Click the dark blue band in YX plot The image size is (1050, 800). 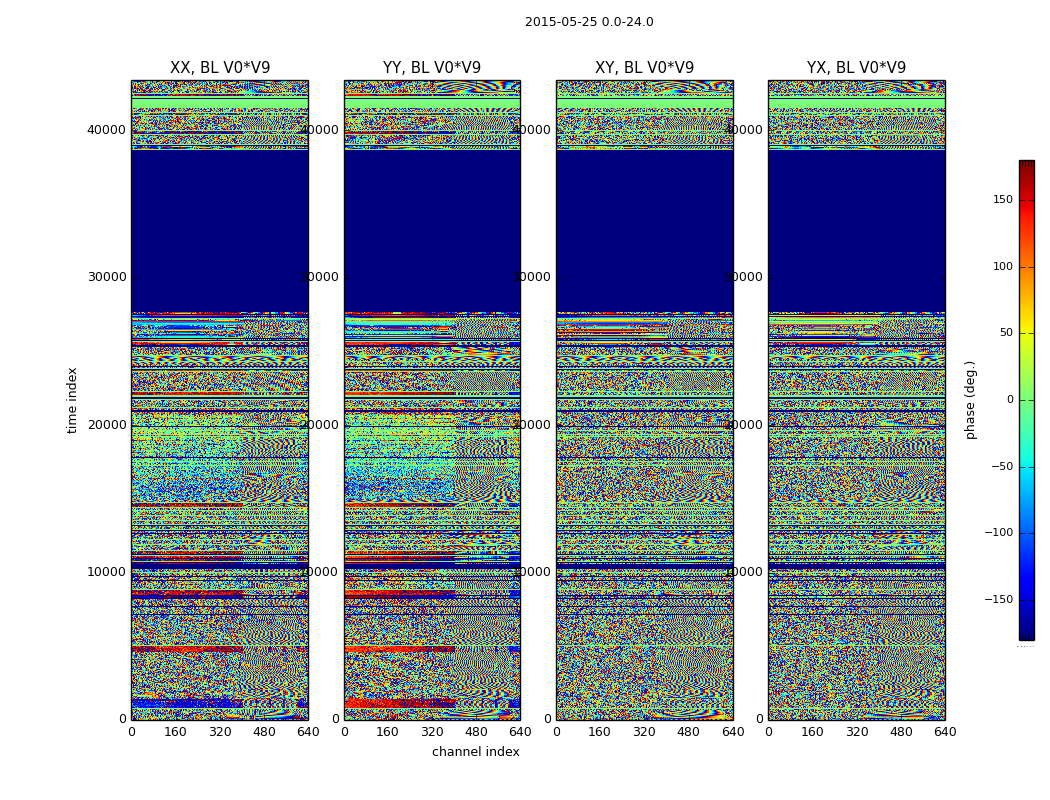click(x=856, y=231)
